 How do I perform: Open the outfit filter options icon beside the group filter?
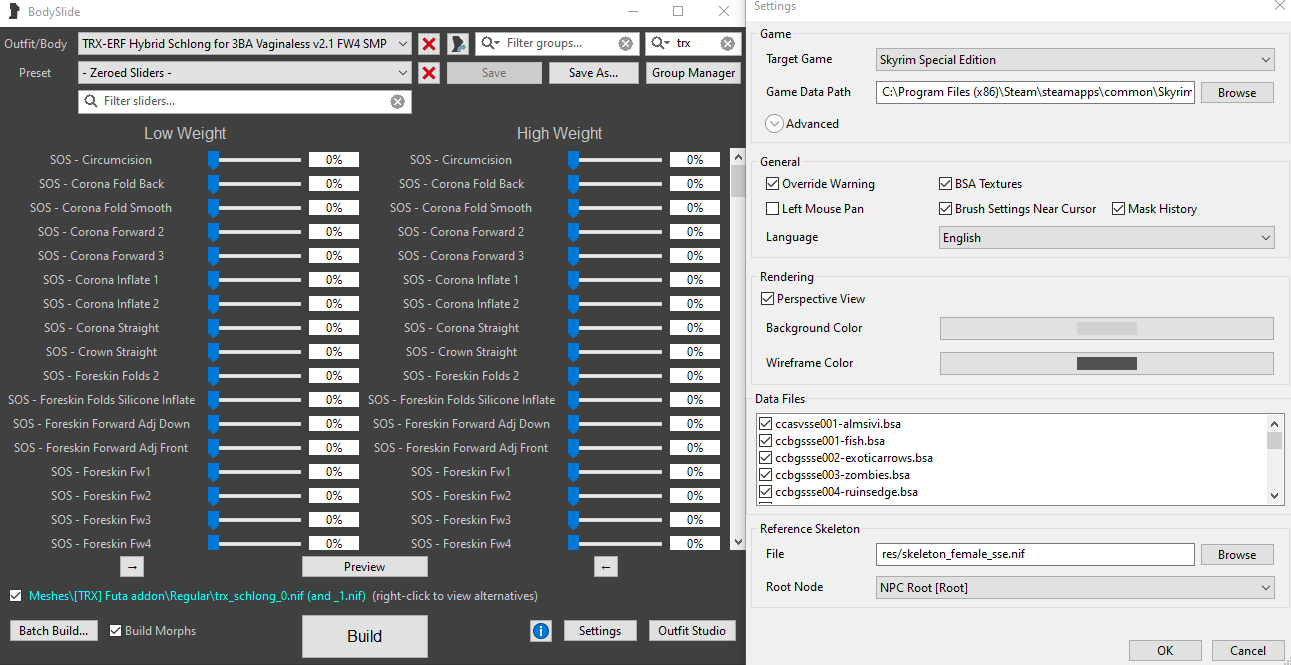click(x=458, y=44)
